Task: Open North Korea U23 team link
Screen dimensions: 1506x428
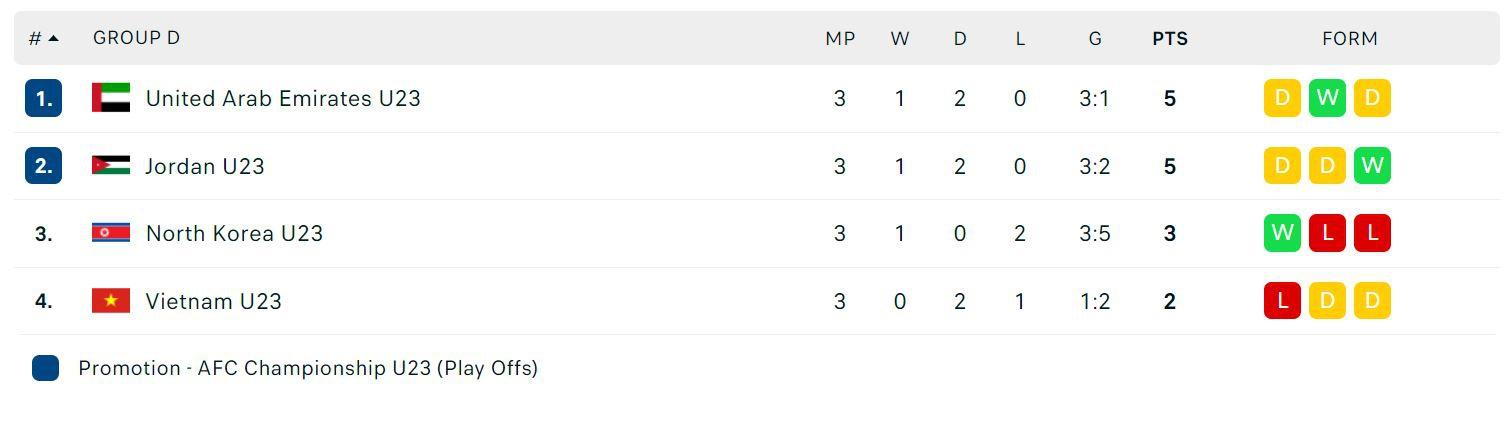Action: (x=234, y=233)
